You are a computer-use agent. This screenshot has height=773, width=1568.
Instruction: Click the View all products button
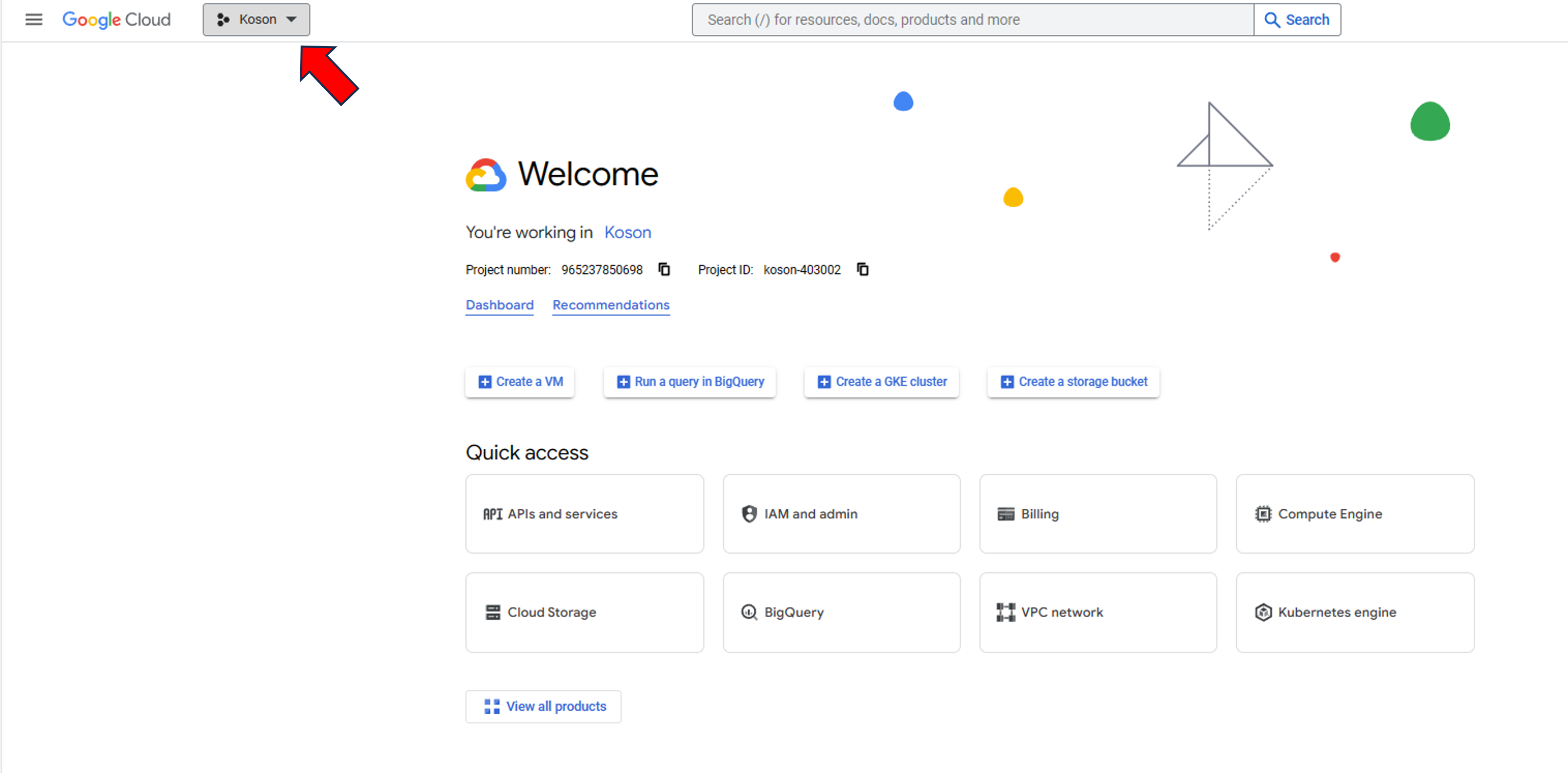[543, 706]
